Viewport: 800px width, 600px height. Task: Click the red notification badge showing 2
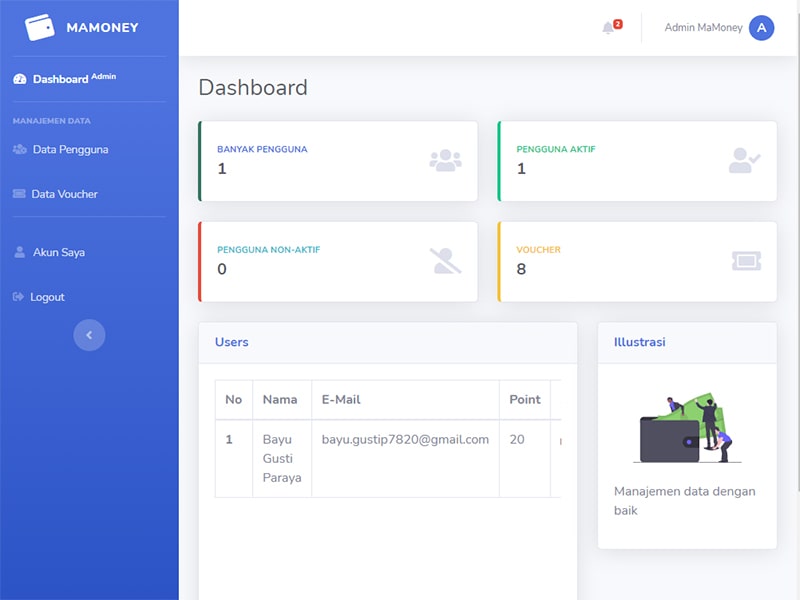point(618,24)
